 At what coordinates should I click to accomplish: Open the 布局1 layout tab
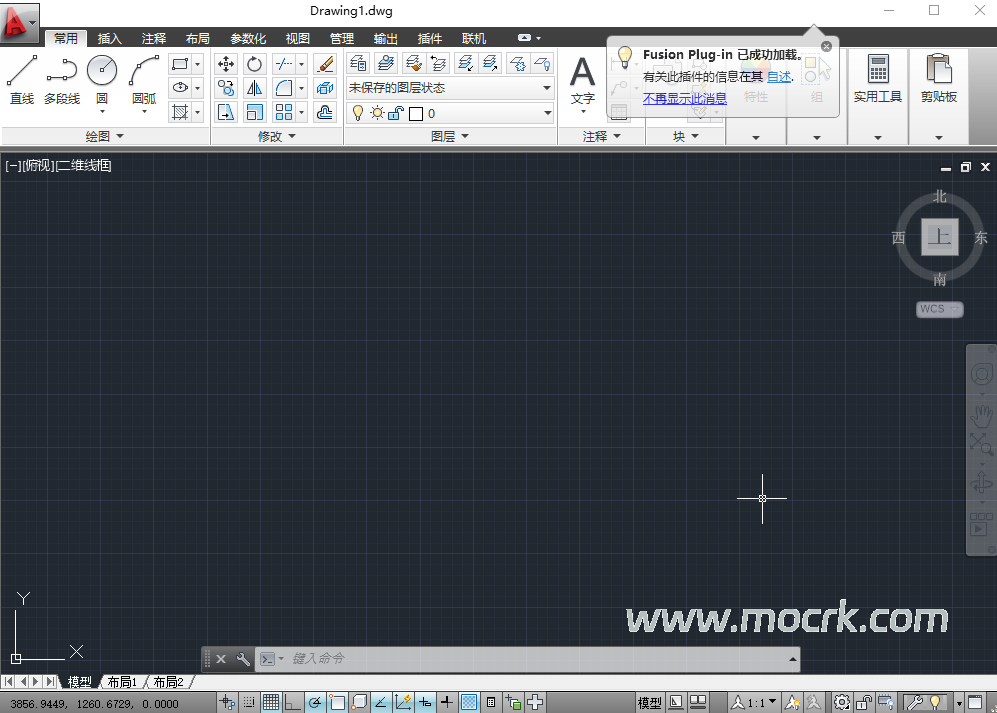click(x=122, y=682)
